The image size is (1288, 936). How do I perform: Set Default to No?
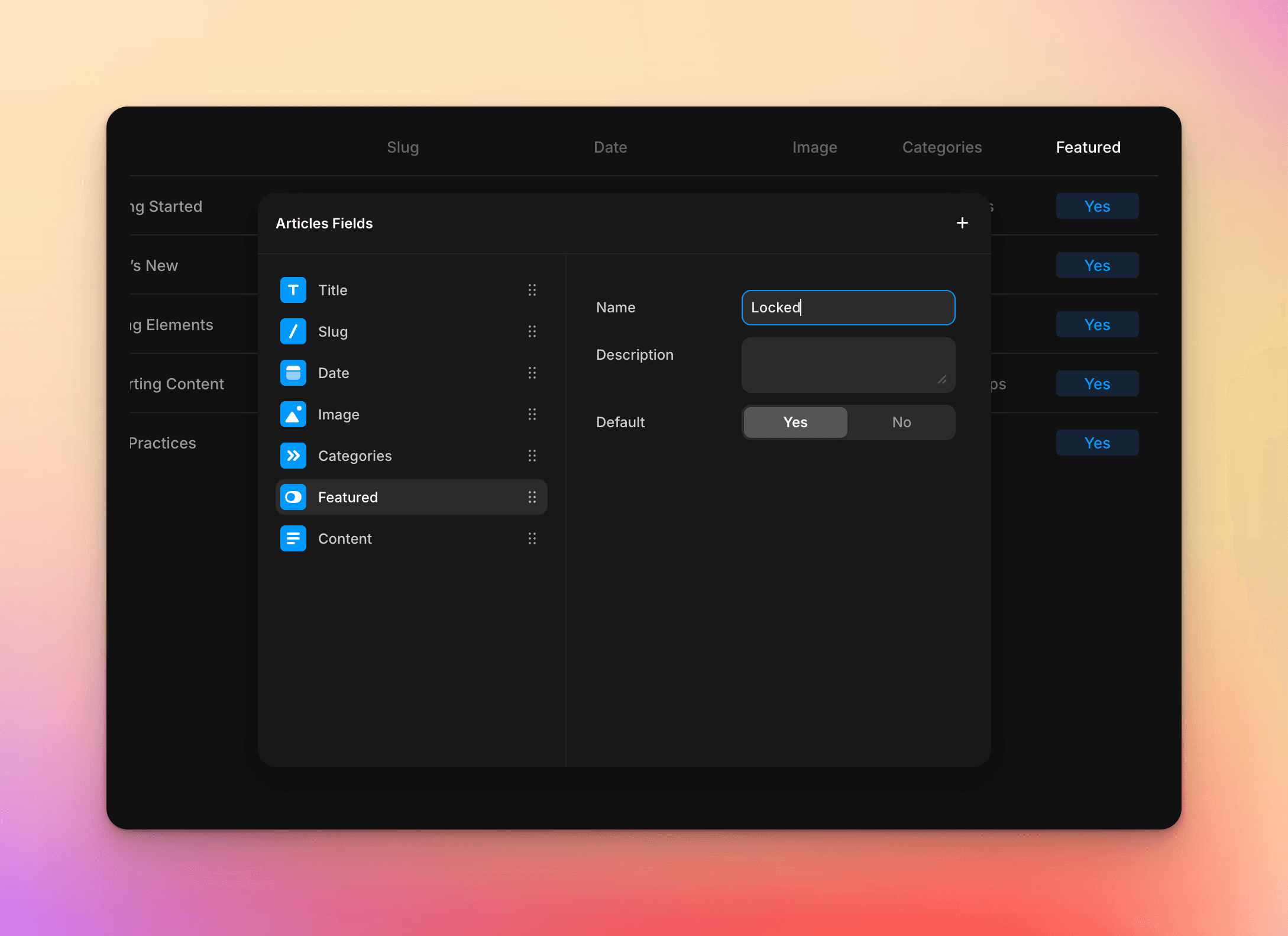(901, 422)
